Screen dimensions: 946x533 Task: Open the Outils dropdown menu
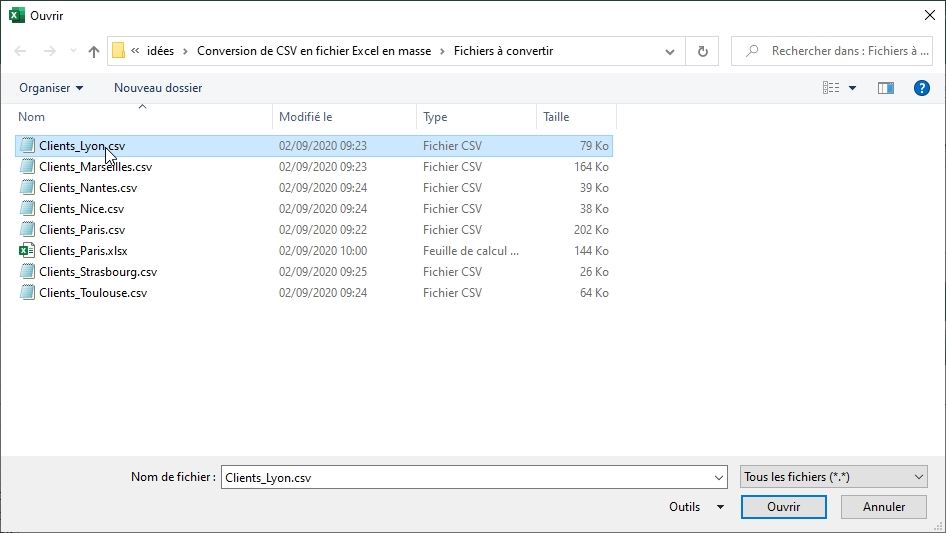click(696, 507)
